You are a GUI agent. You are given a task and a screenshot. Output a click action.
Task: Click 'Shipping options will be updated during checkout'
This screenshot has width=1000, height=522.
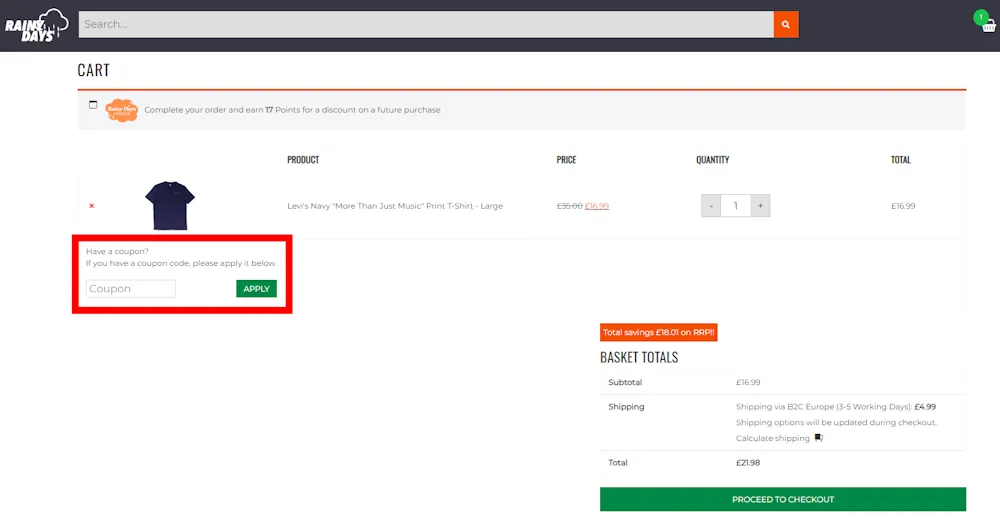(x=836, y=422)
